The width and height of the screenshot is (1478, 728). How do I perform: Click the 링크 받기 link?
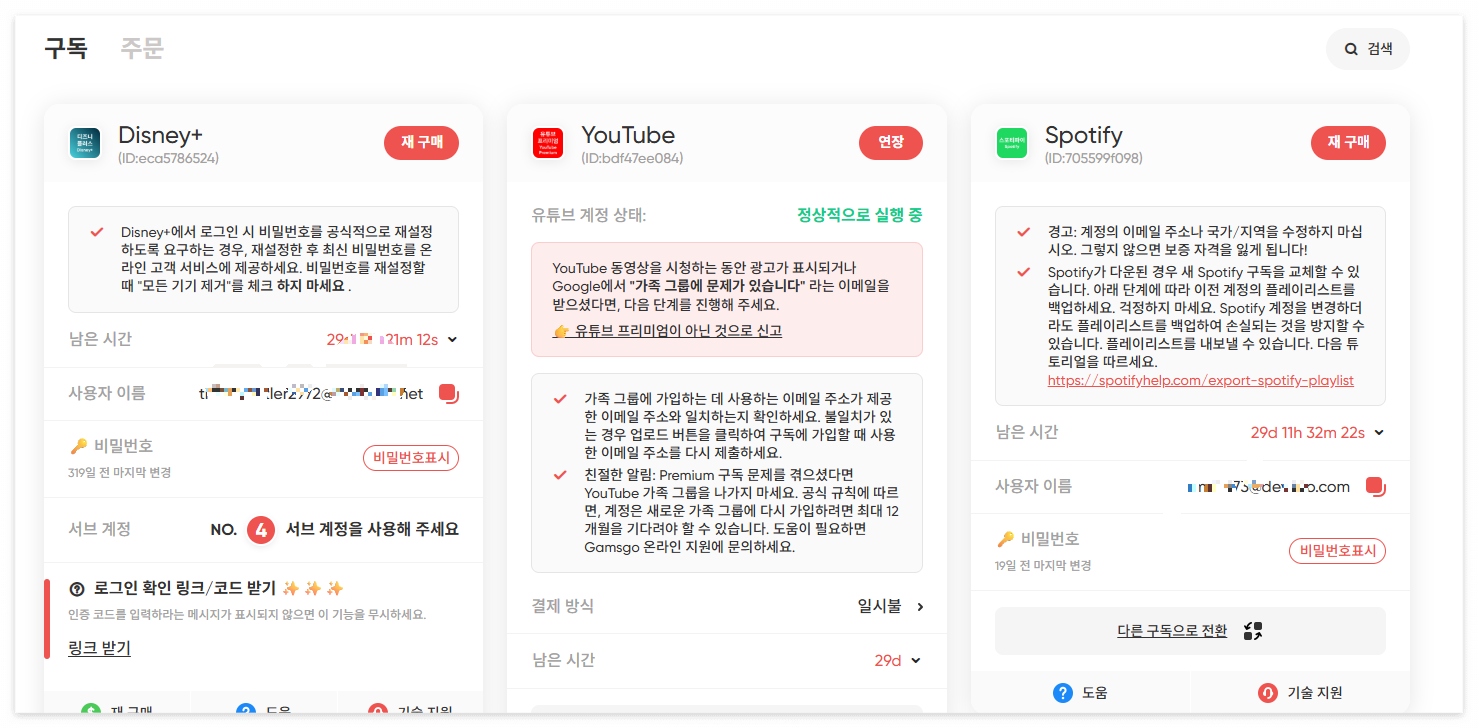(99, 648)
